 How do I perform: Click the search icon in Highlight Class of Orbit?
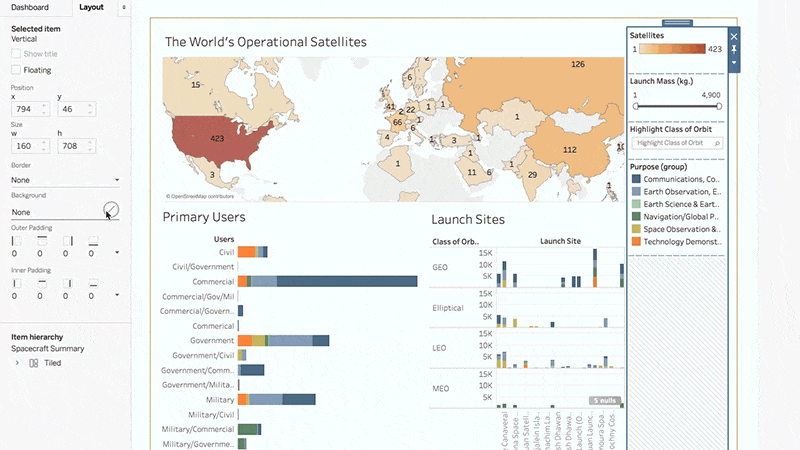717,144
